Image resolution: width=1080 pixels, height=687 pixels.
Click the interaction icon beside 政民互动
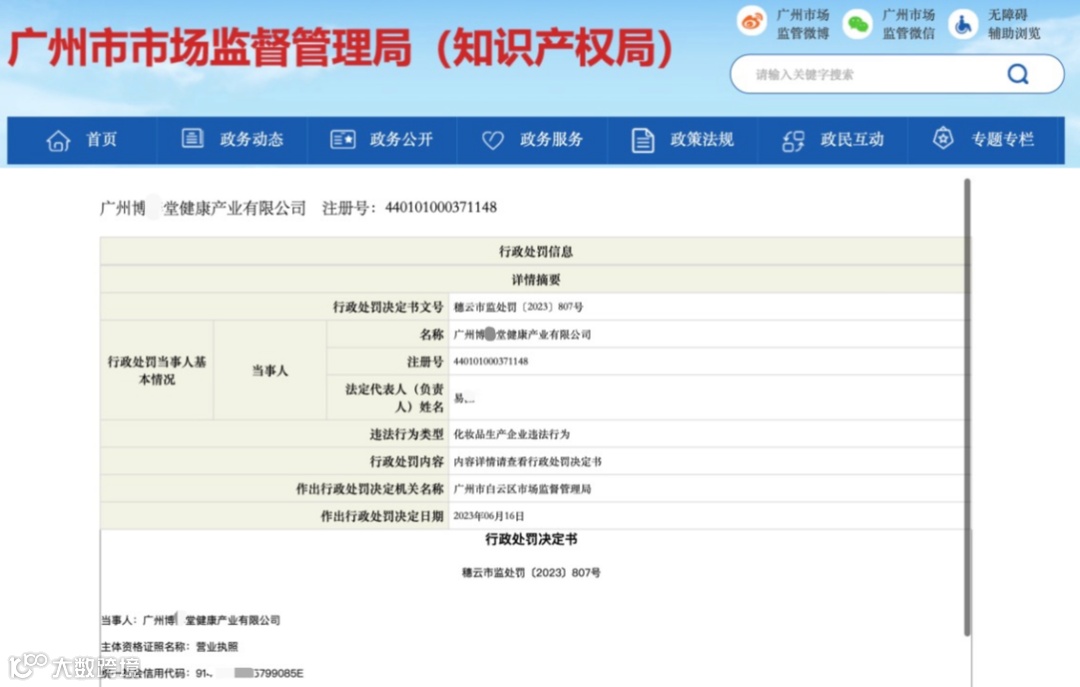pos(793,141)
